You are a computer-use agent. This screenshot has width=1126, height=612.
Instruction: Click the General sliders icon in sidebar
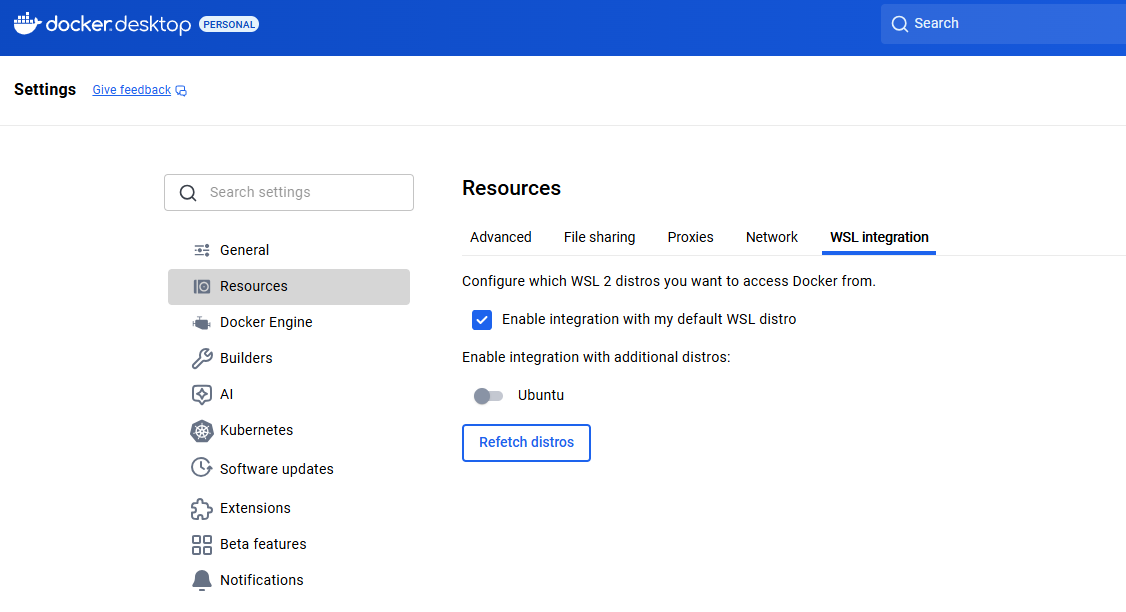pos(202,250)
